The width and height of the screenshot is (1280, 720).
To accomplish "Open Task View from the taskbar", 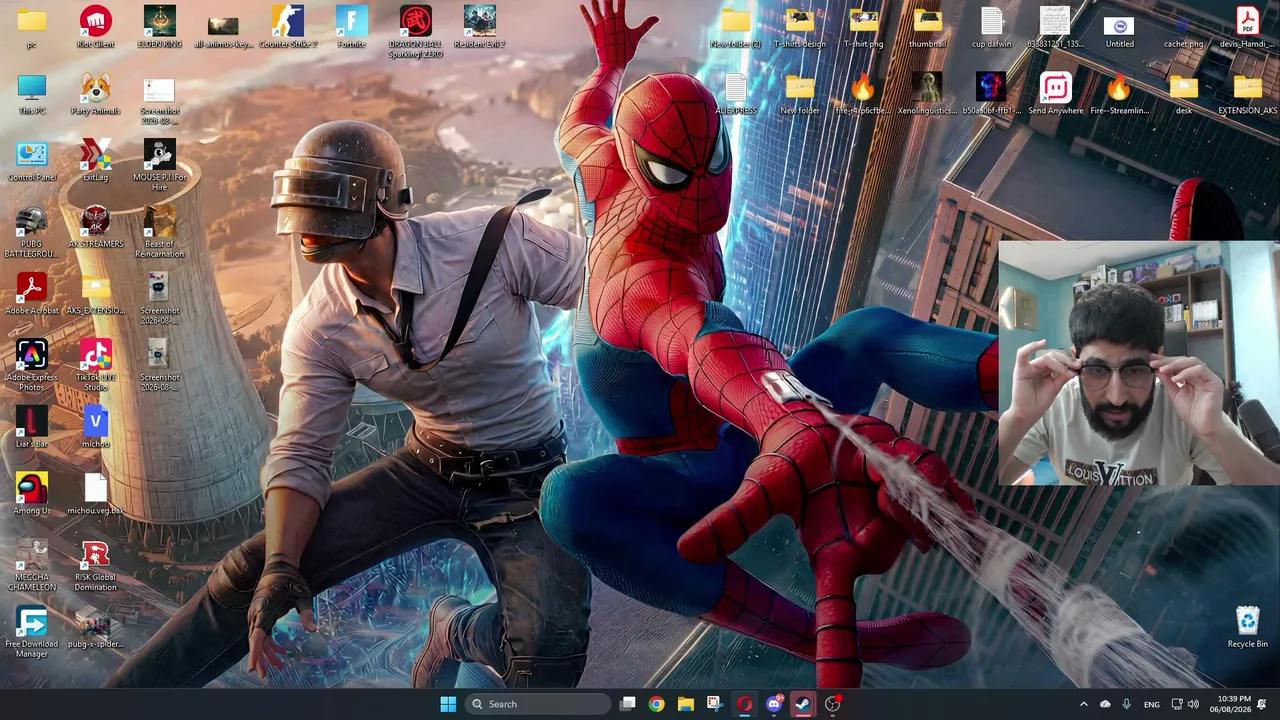I will tap(627, 704).
